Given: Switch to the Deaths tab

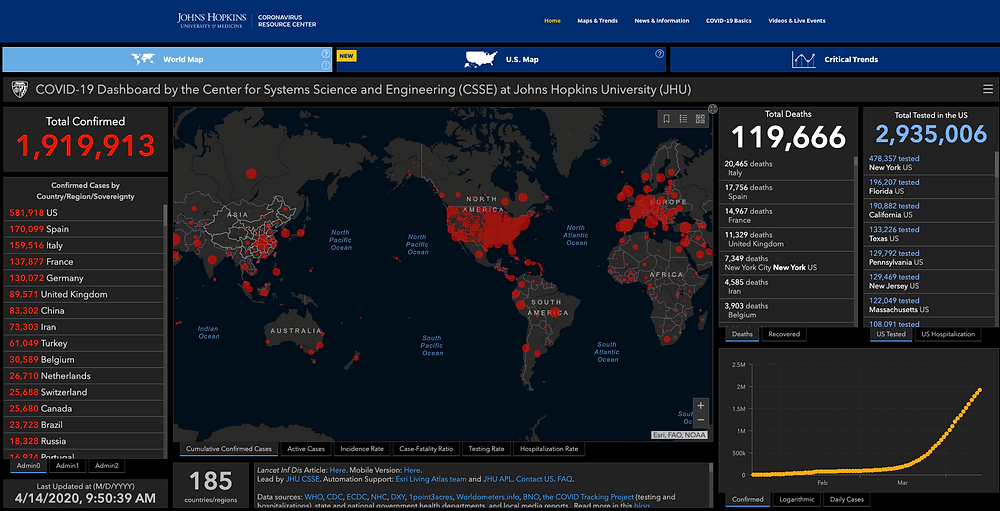Looking at the screenshot, I should tap(742, 334).
